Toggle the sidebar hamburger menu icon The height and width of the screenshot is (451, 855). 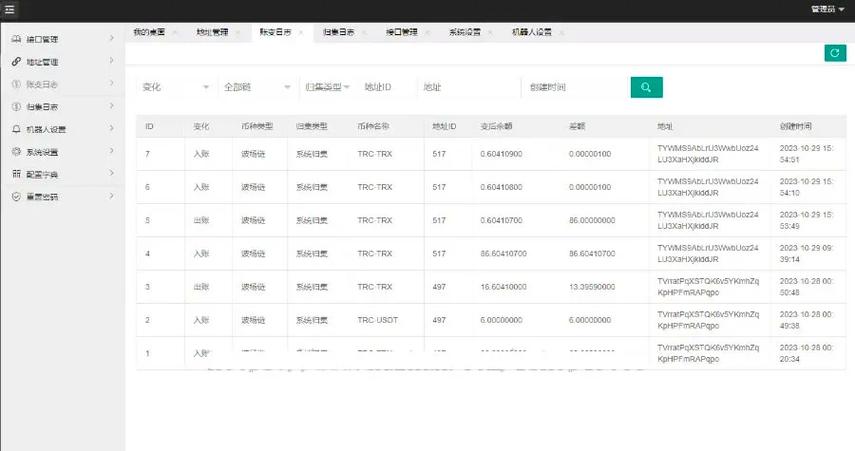tap(10, 9)
